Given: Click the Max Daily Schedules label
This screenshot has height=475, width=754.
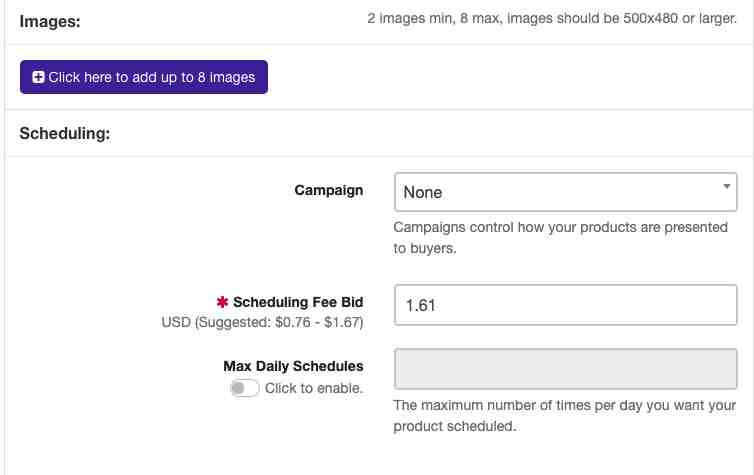Looking at the screenshot, I should point(293,366).
